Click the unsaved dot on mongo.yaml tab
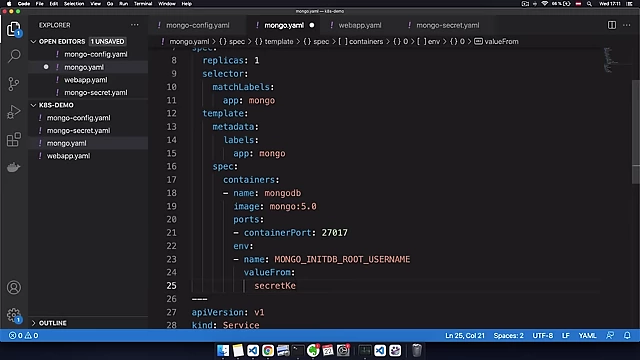640x360 pixels. click(x=312, y=25)
